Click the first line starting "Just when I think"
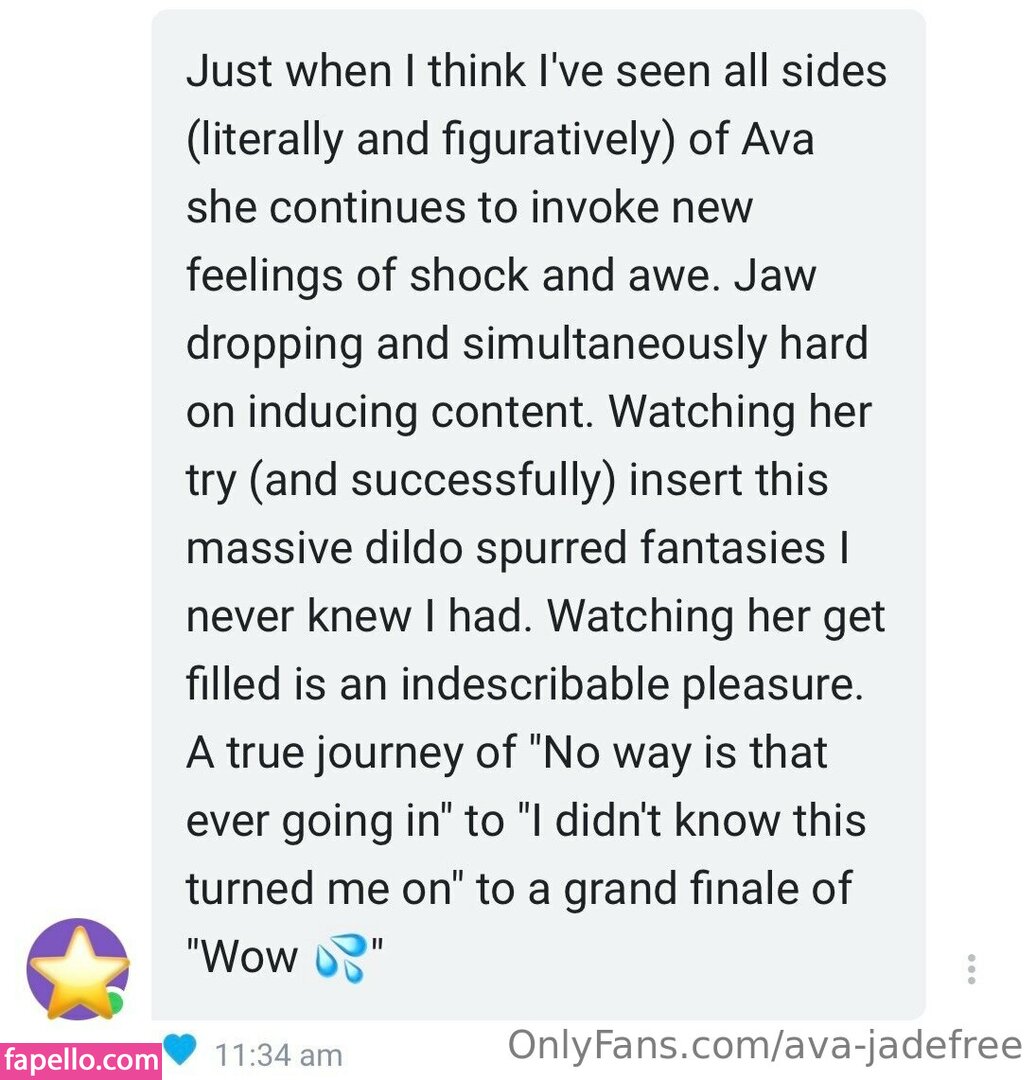 (537, 71)
